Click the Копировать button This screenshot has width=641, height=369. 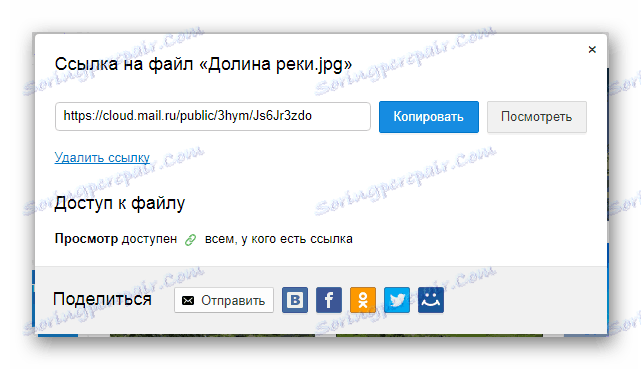tap(428, 117)
